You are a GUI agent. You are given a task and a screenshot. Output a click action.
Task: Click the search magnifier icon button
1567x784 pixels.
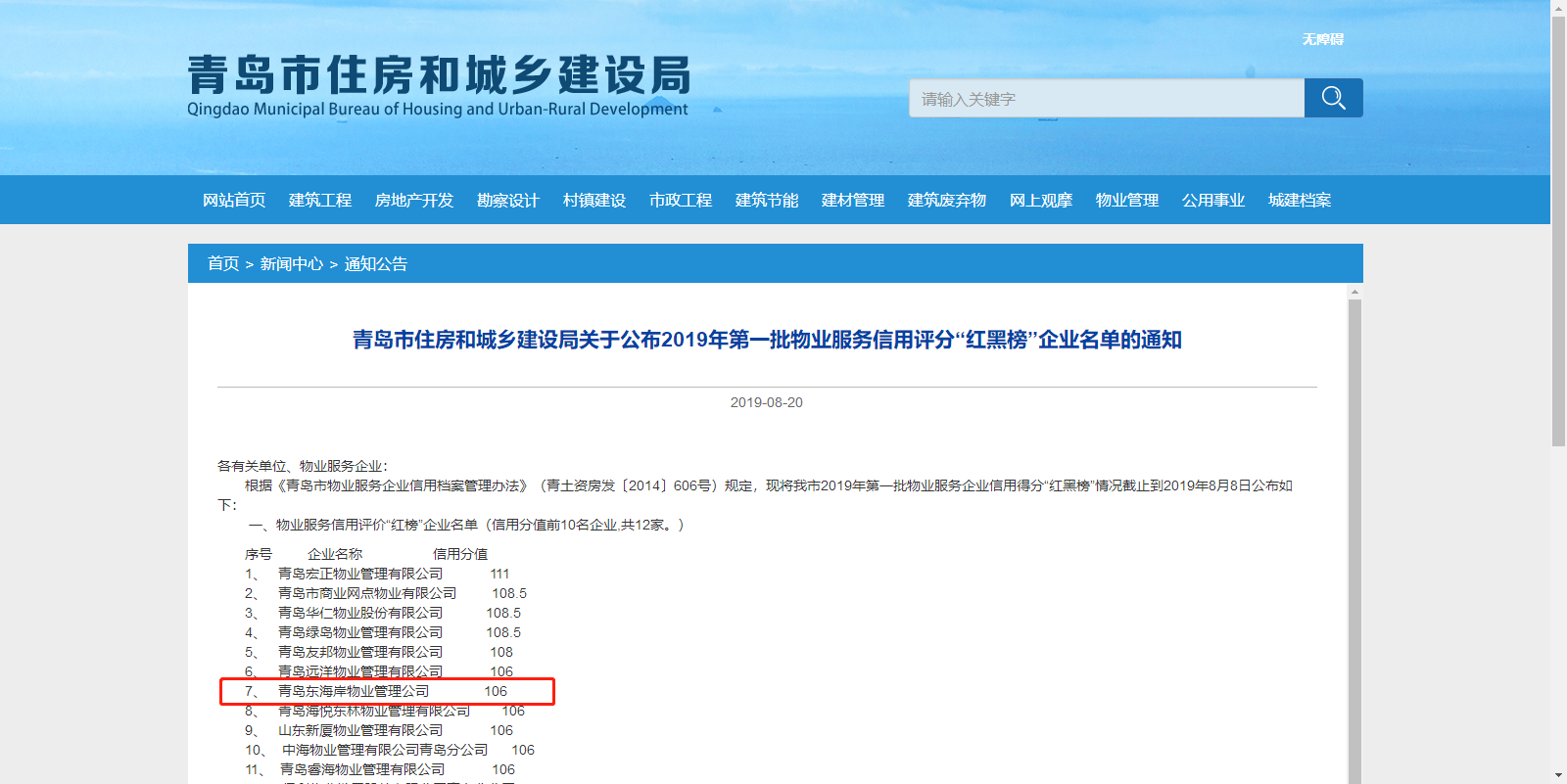click(x=1333, y=98)
